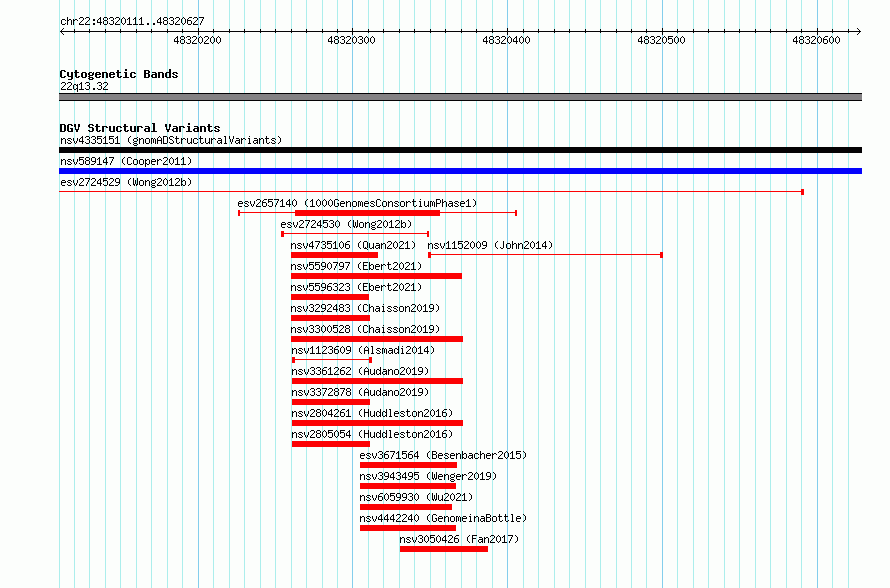Click the red bar under nsv2805054

coord(331,444)
